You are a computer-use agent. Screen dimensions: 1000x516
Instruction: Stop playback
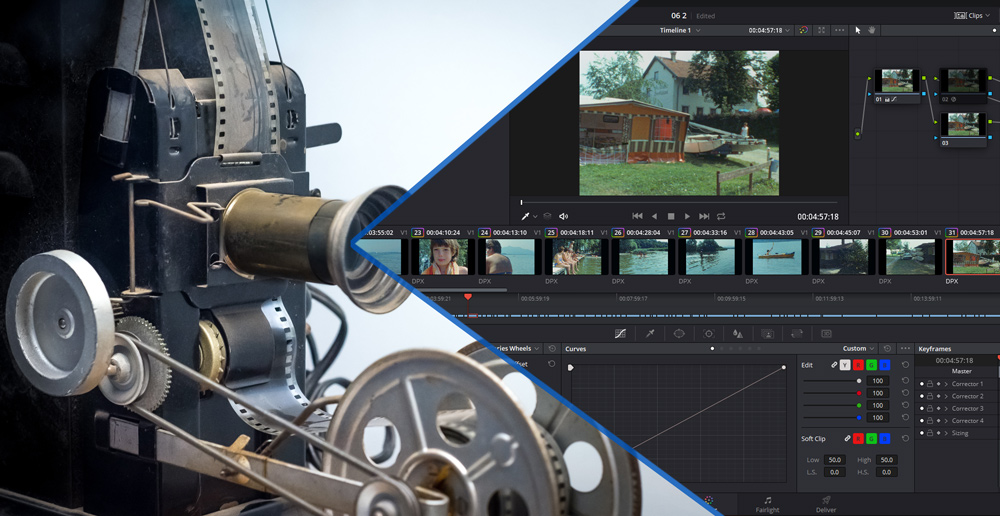click(x=671, y=217)
